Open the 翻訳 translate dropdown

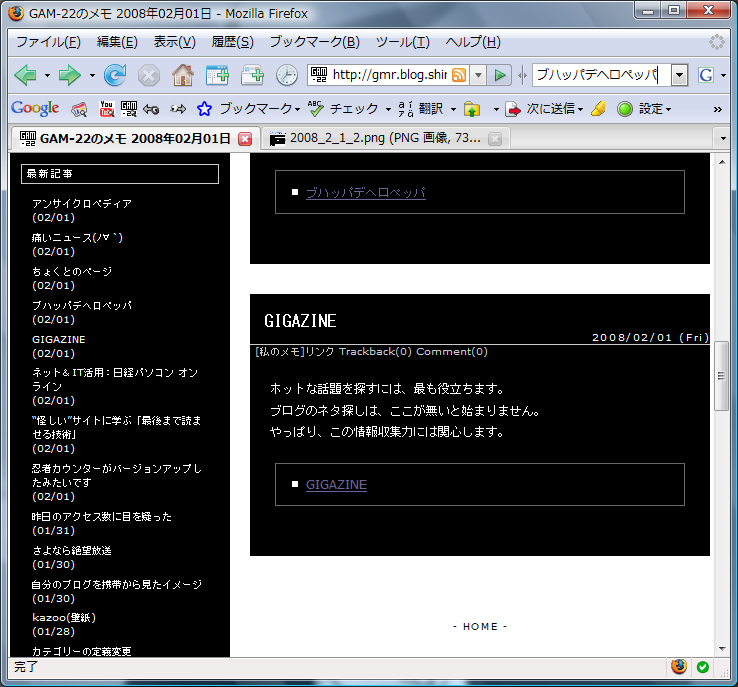tap(453, 110)
